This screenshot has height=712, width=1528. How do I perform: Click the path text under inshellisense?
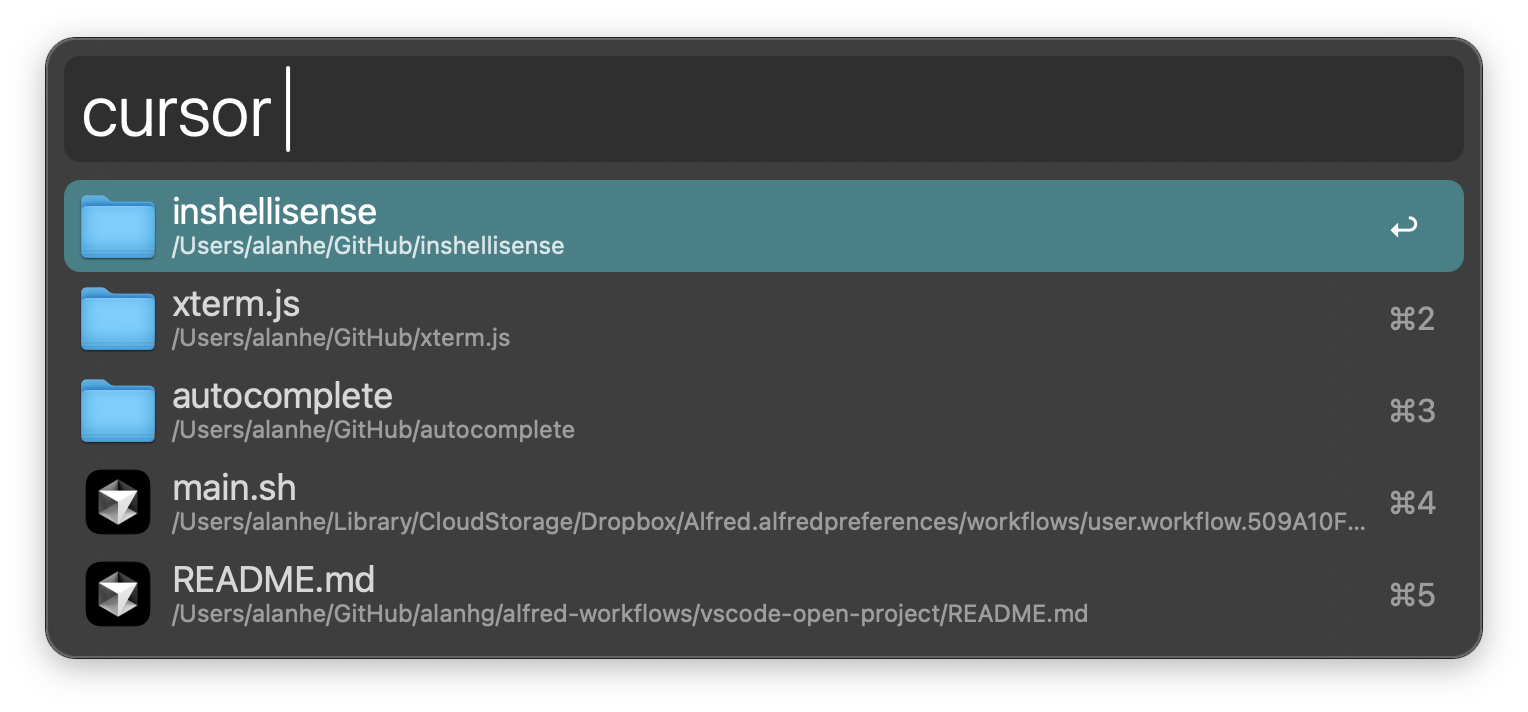point(367,245)
